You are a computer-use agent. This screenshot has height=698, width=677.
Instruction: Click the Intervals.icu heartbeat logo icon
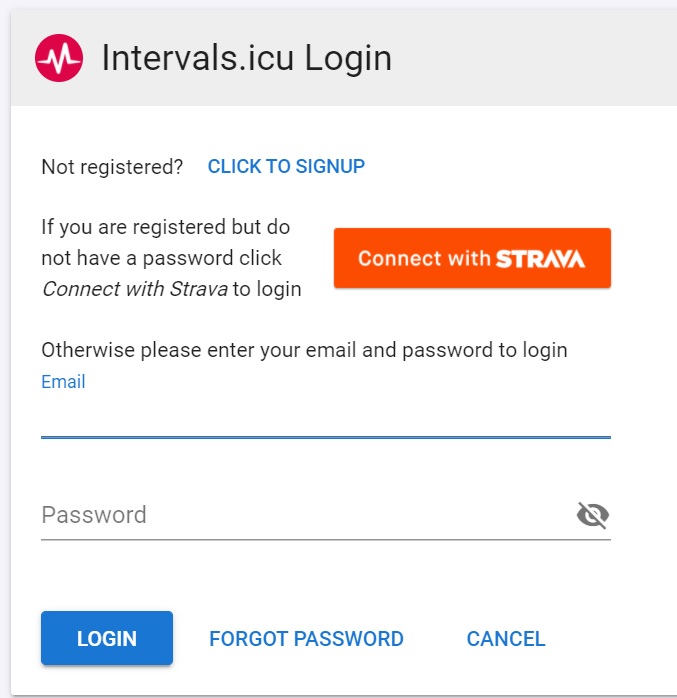59,58
